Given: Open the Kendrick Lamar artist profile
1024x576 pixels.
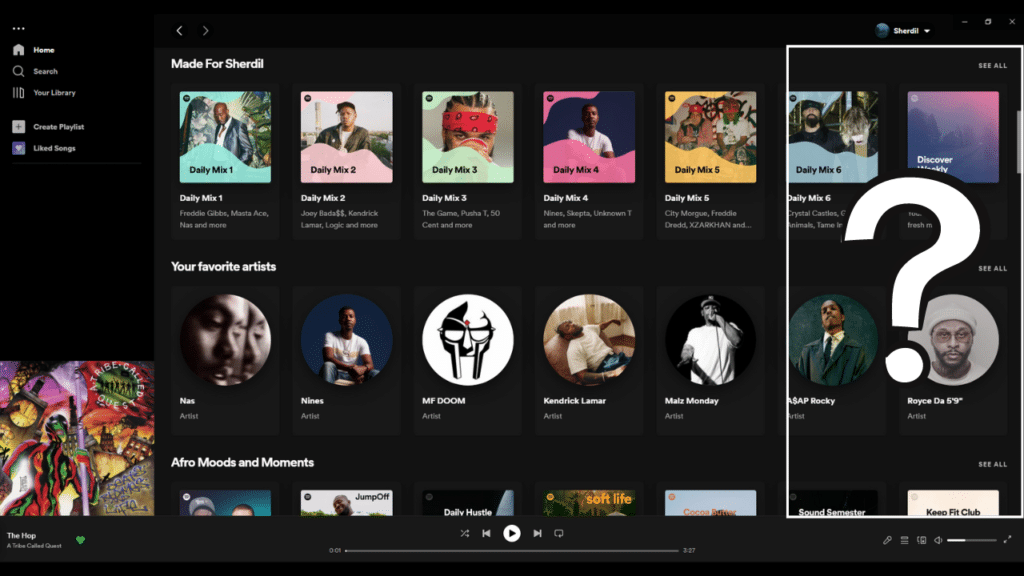Looking at the screenshot, I should pos(589,360).
